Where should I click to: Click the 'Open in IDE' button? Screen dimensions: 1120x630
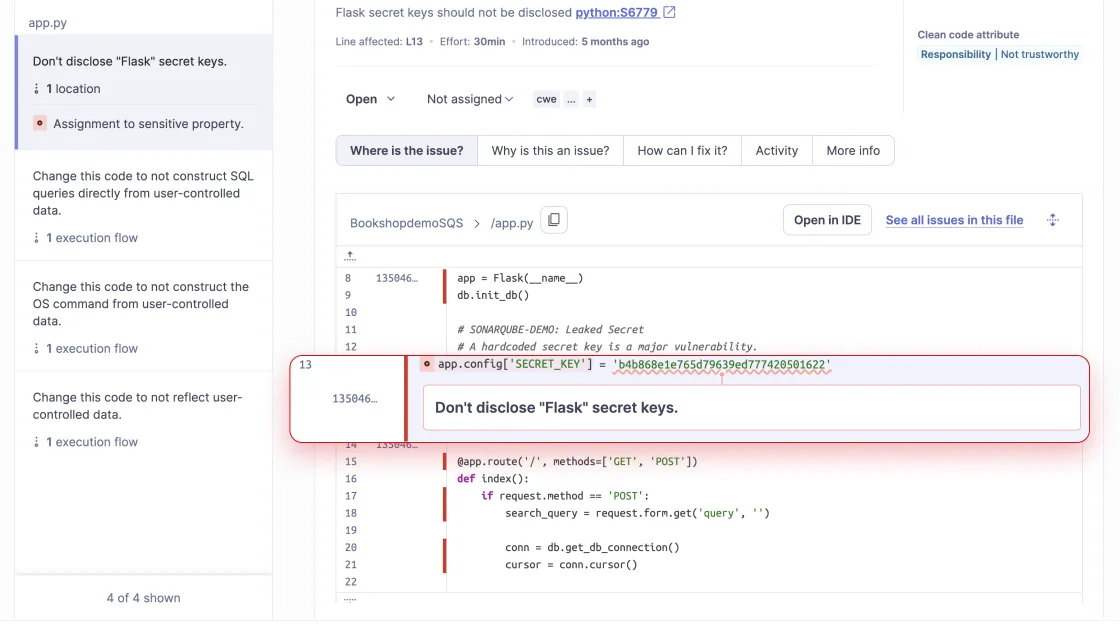point(827,220)
